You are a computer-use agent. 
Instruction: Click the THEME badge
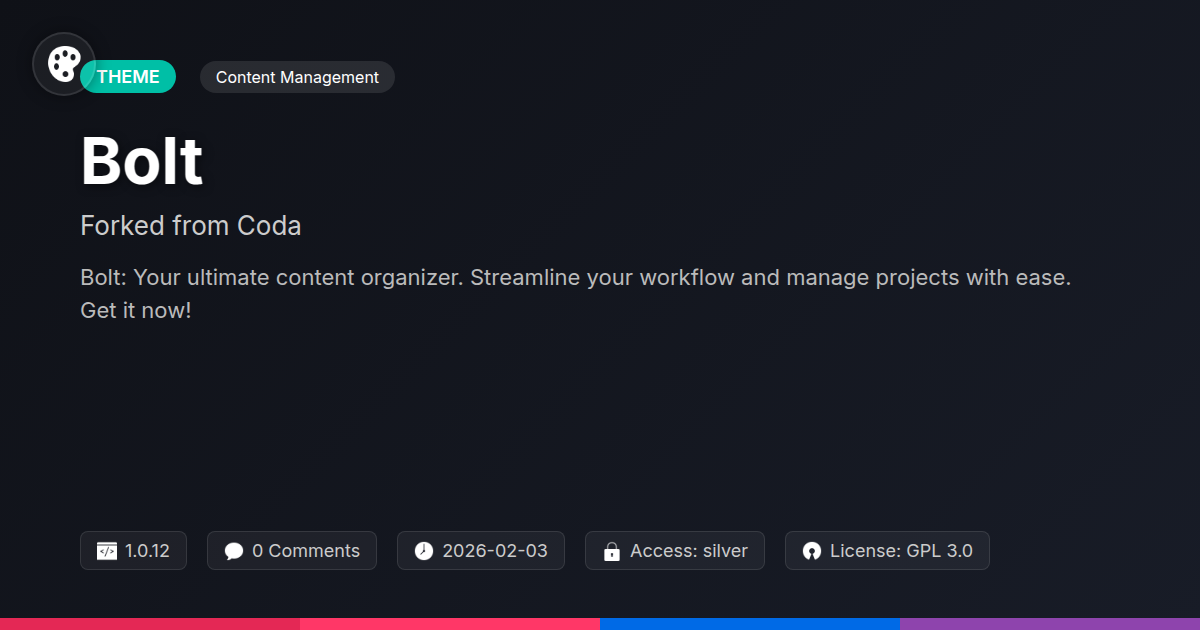pos(128,77)
